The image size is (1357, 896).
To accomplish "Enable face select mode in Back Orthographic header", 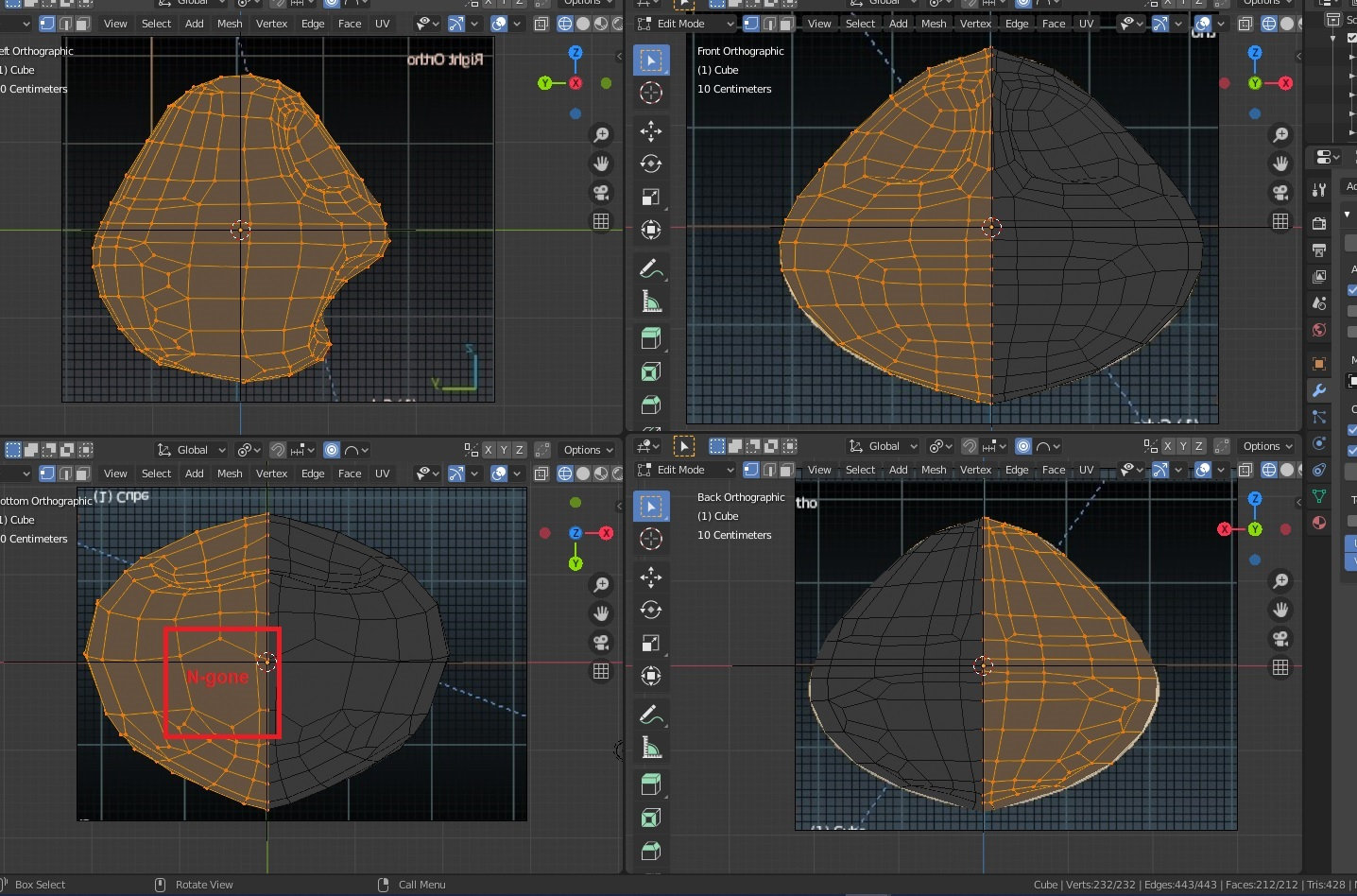I will [x=786, y=470].
